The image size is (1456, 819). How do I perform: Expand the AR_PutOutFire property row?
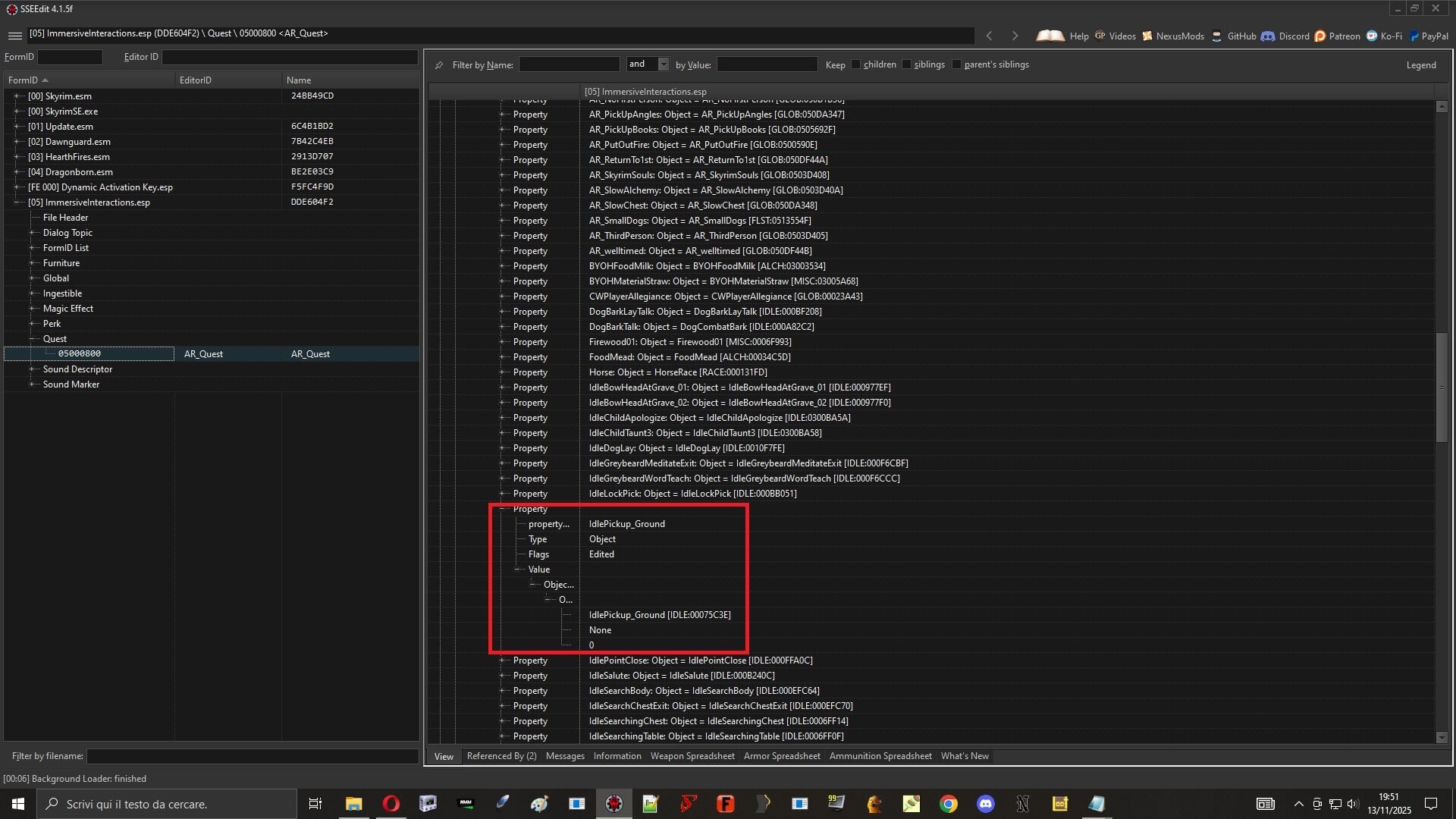pos(502,145)
